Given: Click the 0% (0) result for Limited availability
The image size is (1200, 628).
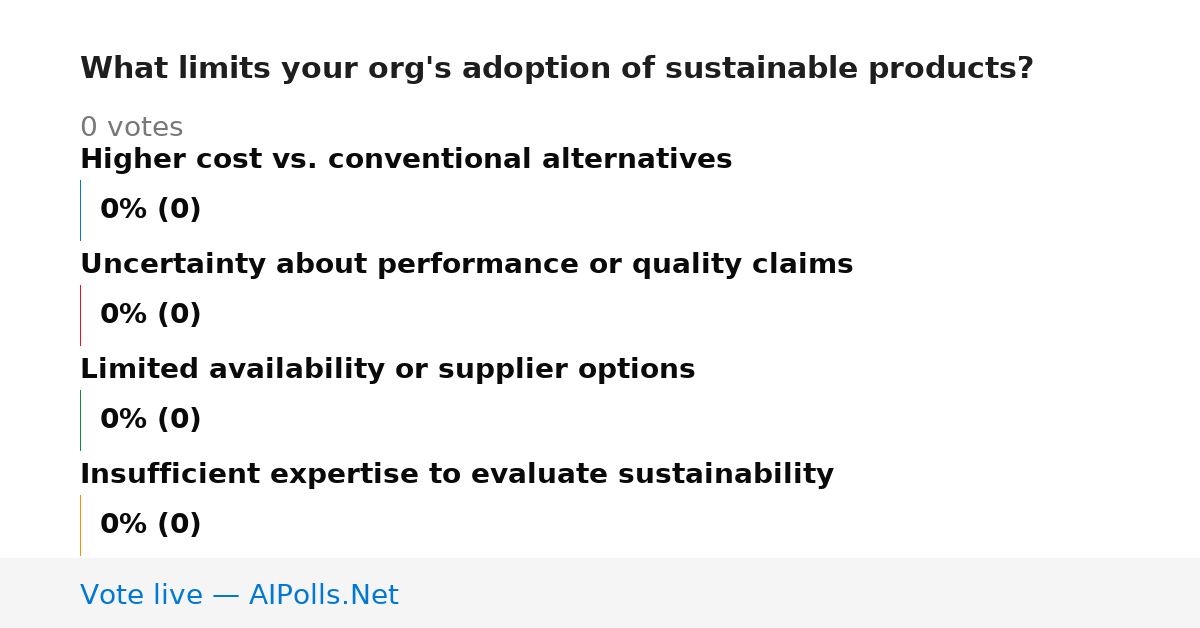Looking at the screenshot, I should coord(150,420).
